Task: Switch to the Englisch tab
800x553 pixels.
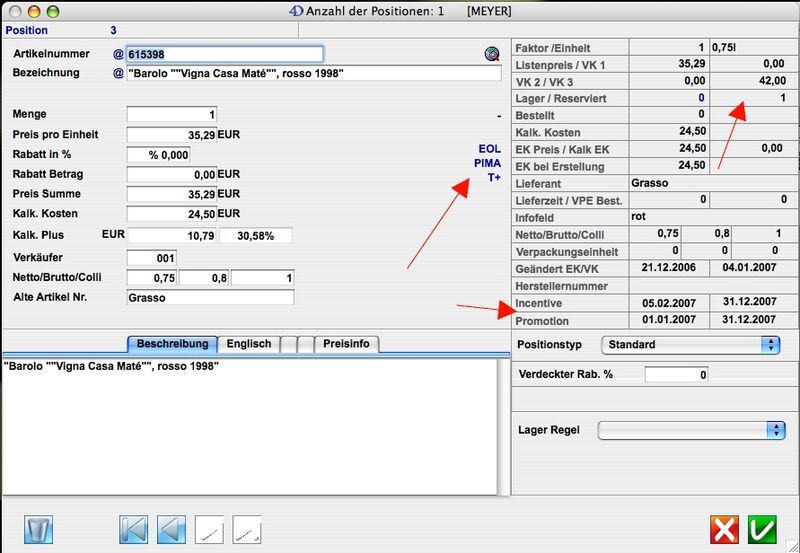Action: tap(249, 344)
